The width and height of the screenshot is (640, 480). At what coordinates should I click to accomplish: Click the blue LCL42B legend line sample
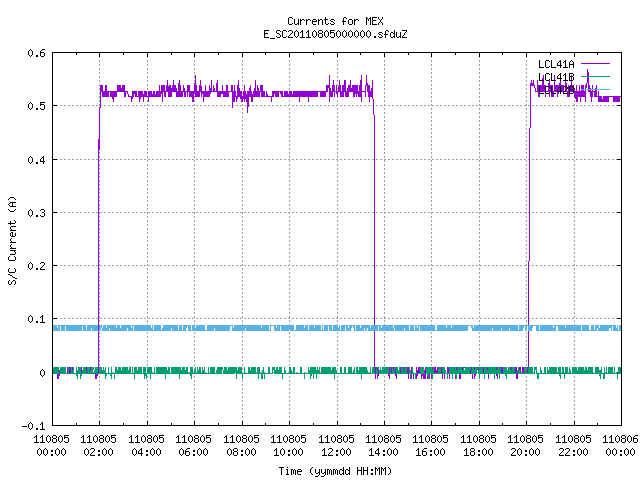(595, 89)
